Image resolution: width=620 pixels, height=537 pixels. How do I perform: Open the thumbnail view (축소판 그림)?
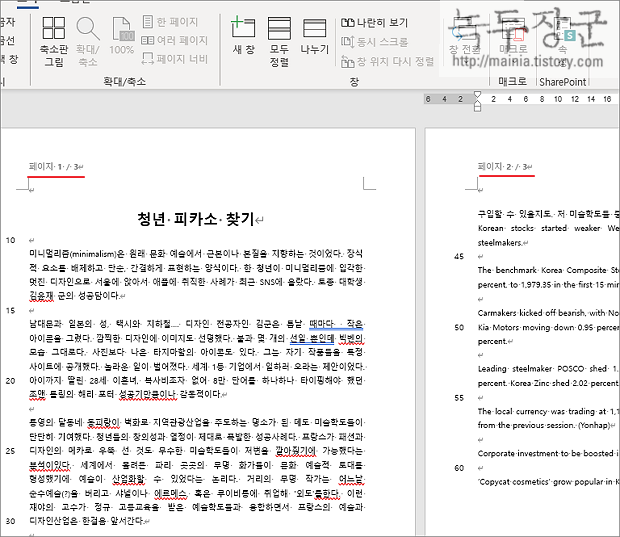(x=54, y=42)
